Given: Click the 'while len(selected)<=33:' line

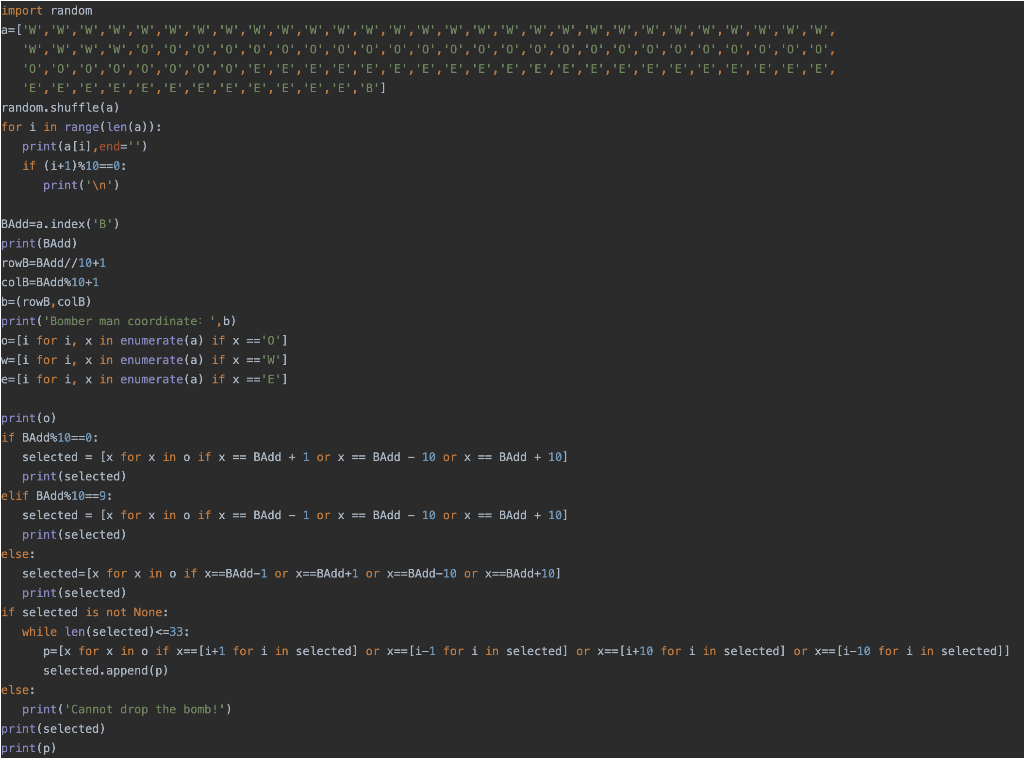Looking at the screenshot, I should [106, 632].
